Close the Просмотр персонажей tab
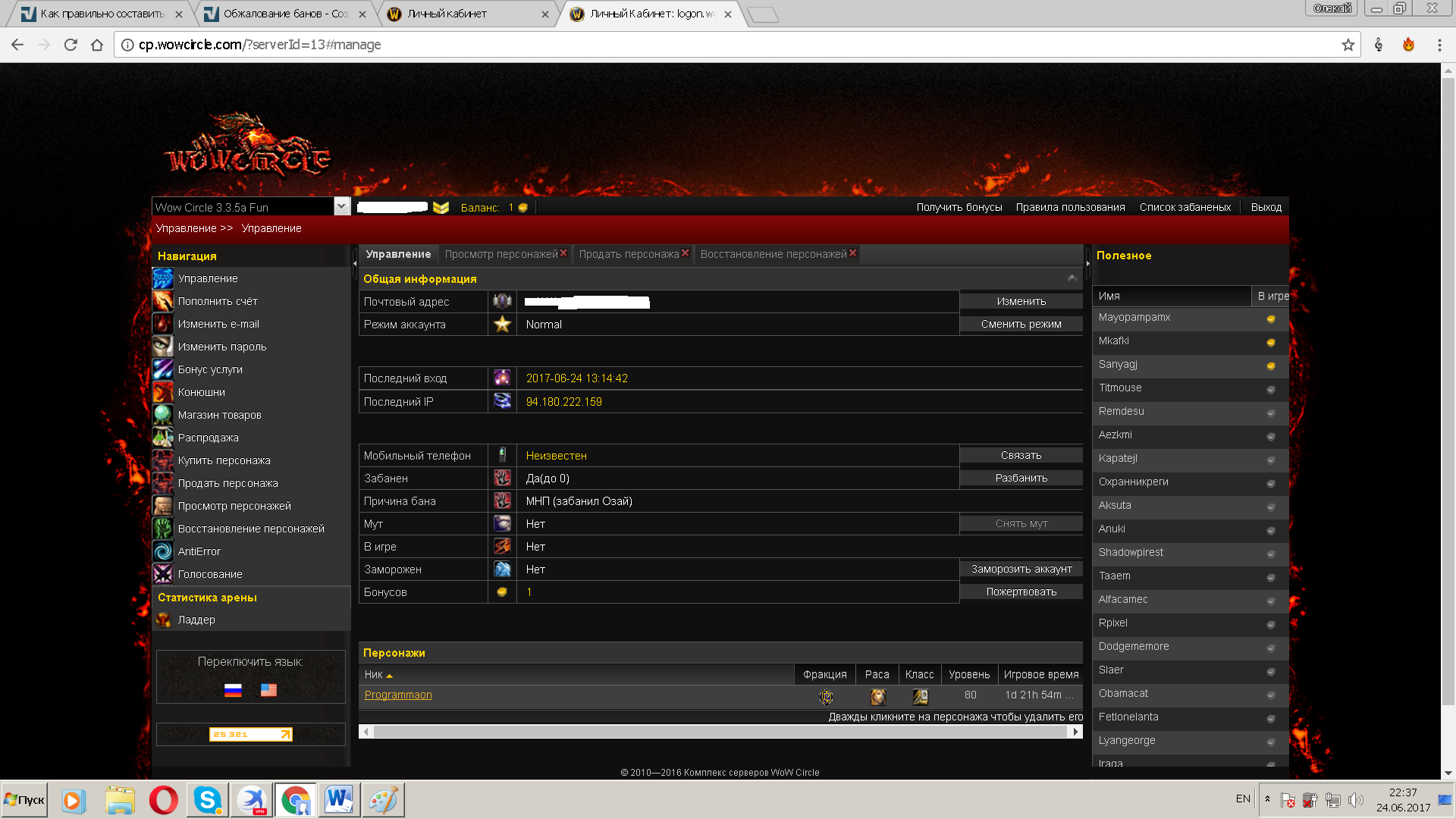The image size is (1456, 819). pyautogui.click(x=563, y=253)
